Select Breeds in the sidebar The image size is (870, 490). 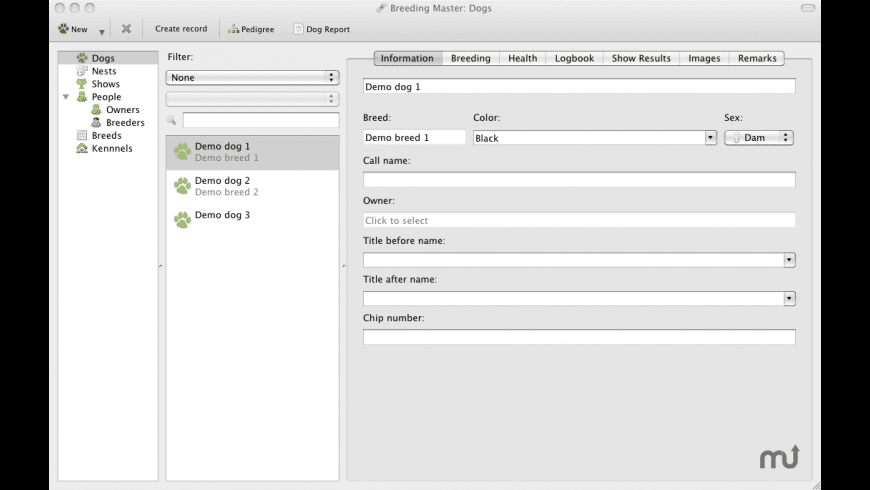coord(107,135)
